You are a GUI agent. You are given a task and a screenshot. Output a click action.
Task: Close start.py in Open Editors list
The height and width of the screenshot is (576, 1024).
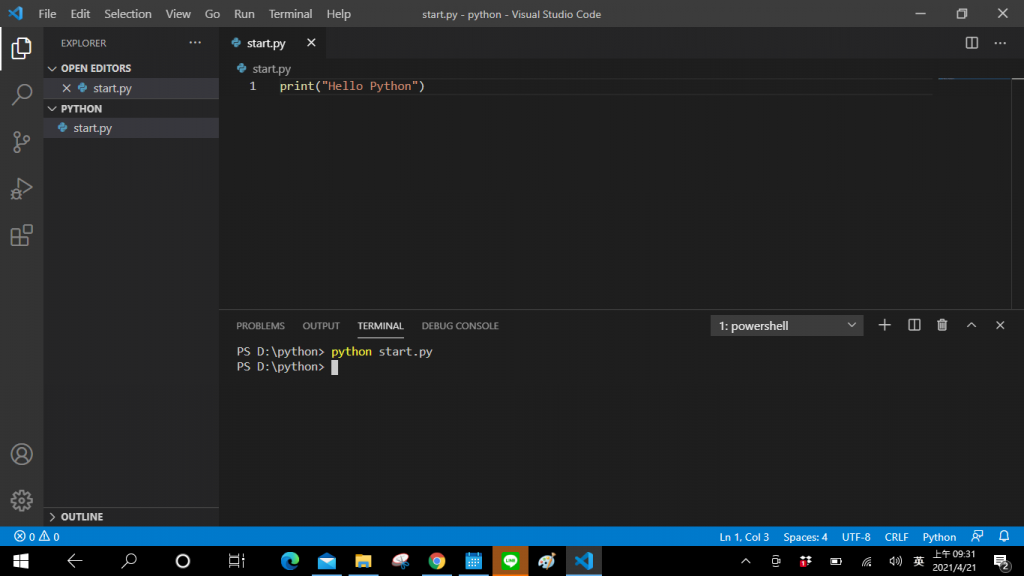pos(67,88)
